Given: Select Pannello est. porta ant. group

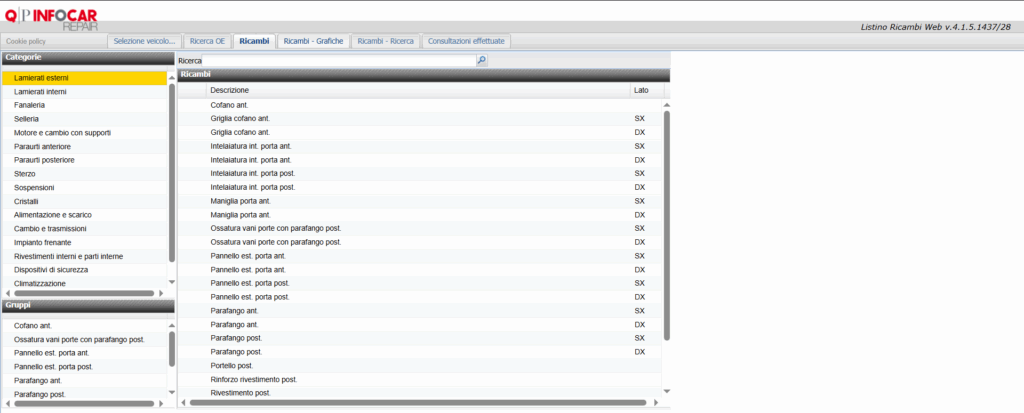Looking at the screenshot, I should [x=84, y=353].
